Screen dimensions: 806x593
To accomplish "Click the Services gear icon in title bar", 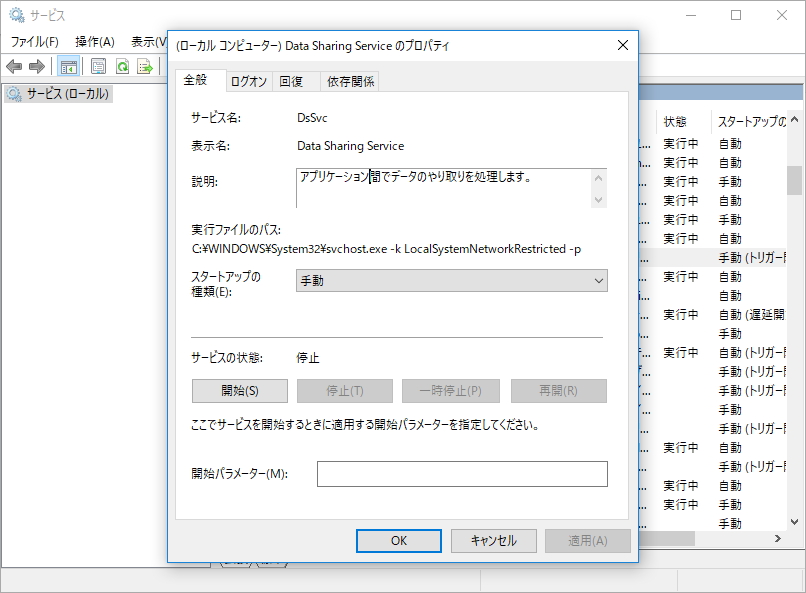I will click(14, 14).
